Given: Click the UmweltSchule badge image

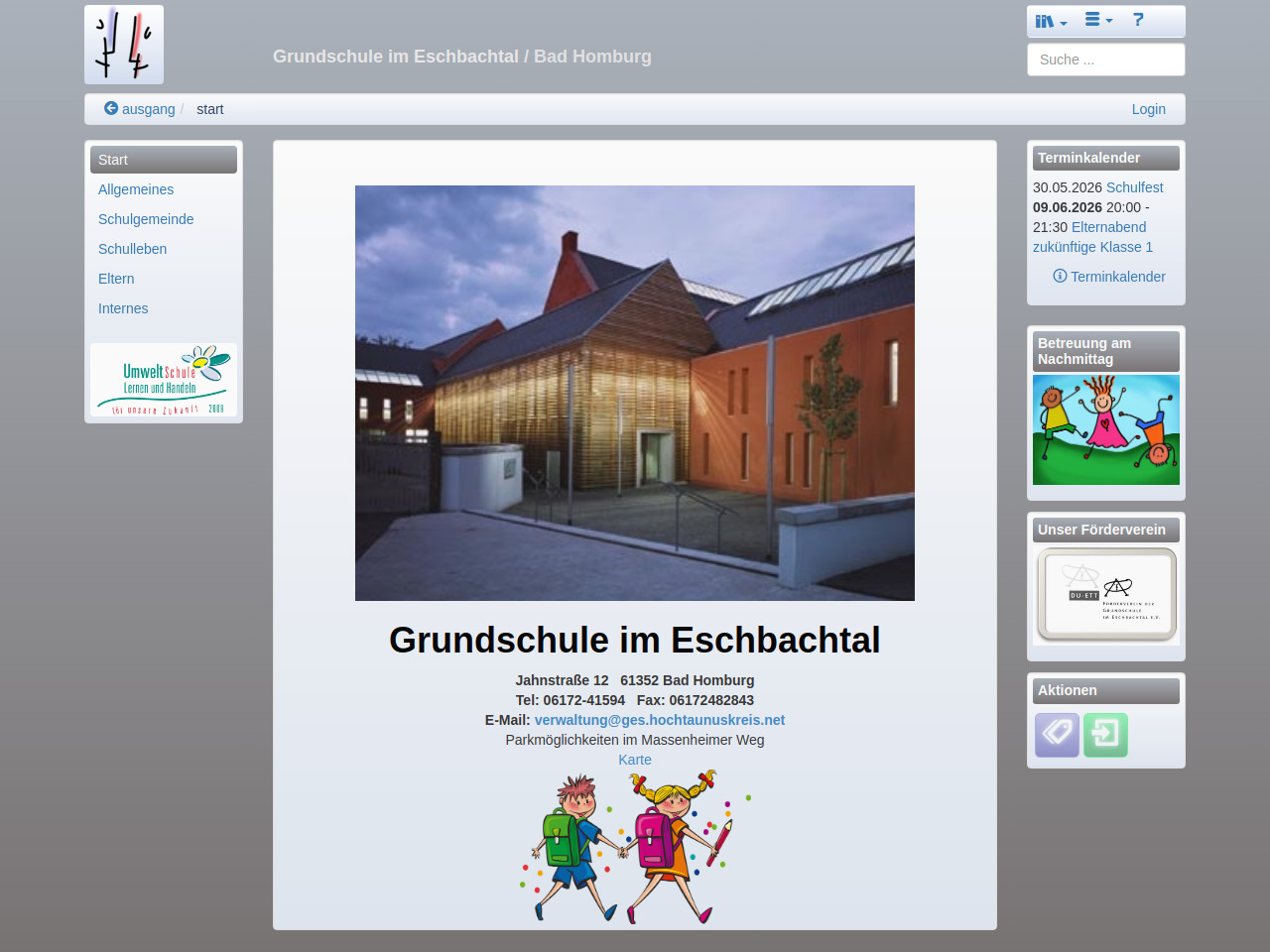Looking at the screenshot, I should pyautogui.click(x=164, y=380).
